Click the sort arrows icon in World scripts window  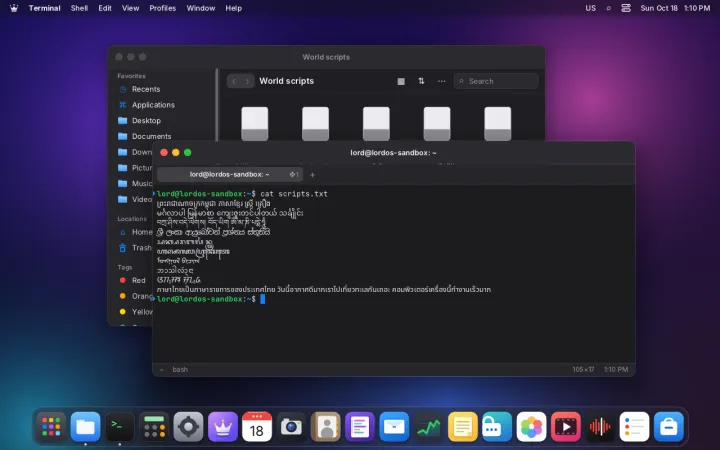421,81
